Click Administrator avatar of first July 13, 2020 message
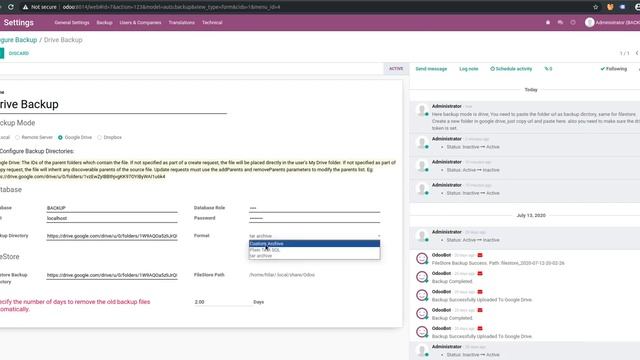This screenshot has width=640, height=360. [422, 236]
